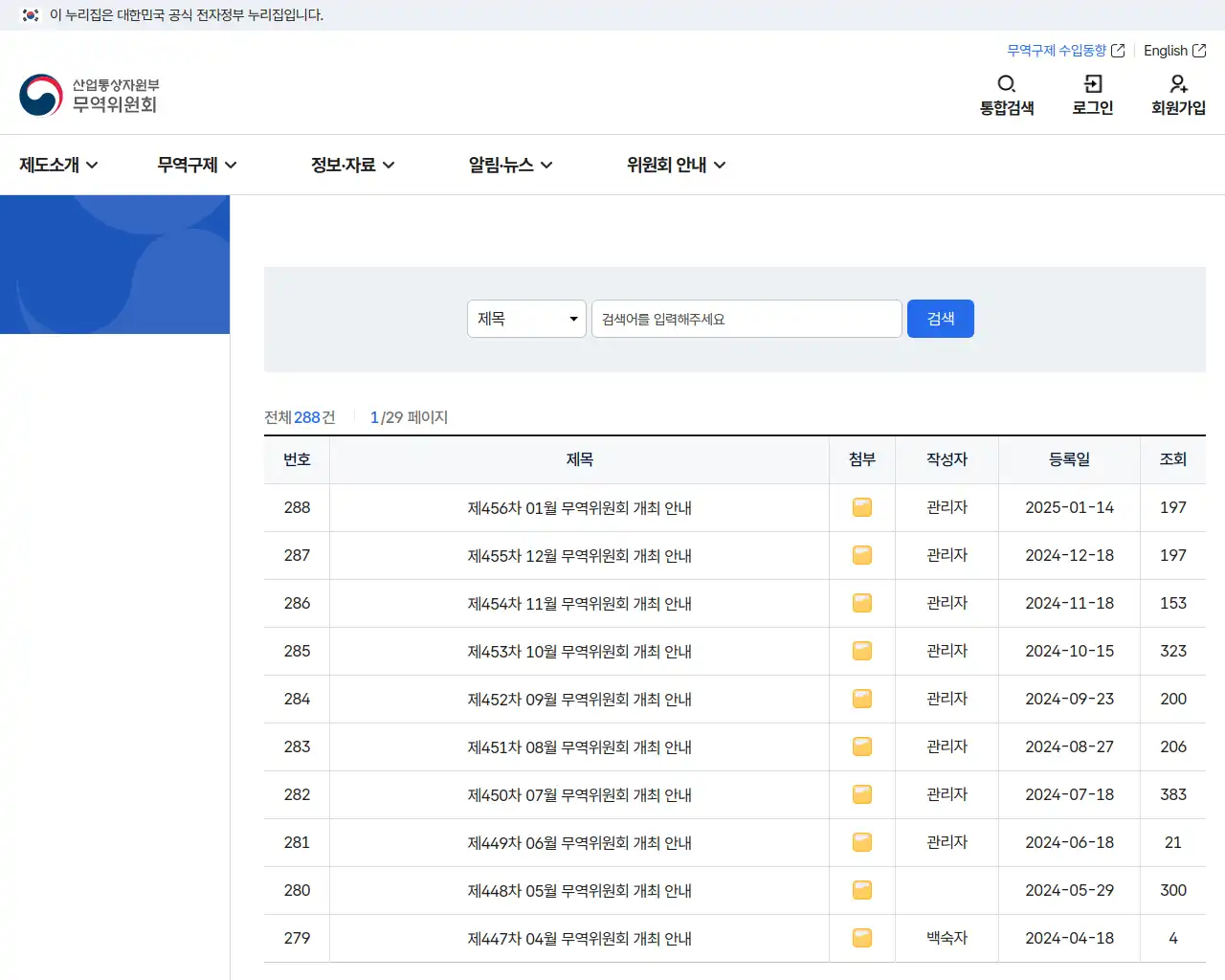Image resolution: width=1225 pixels, height=980 pixels.
Task: Click the 1/29 페이지 page indicator
Action: pos(409,417)
